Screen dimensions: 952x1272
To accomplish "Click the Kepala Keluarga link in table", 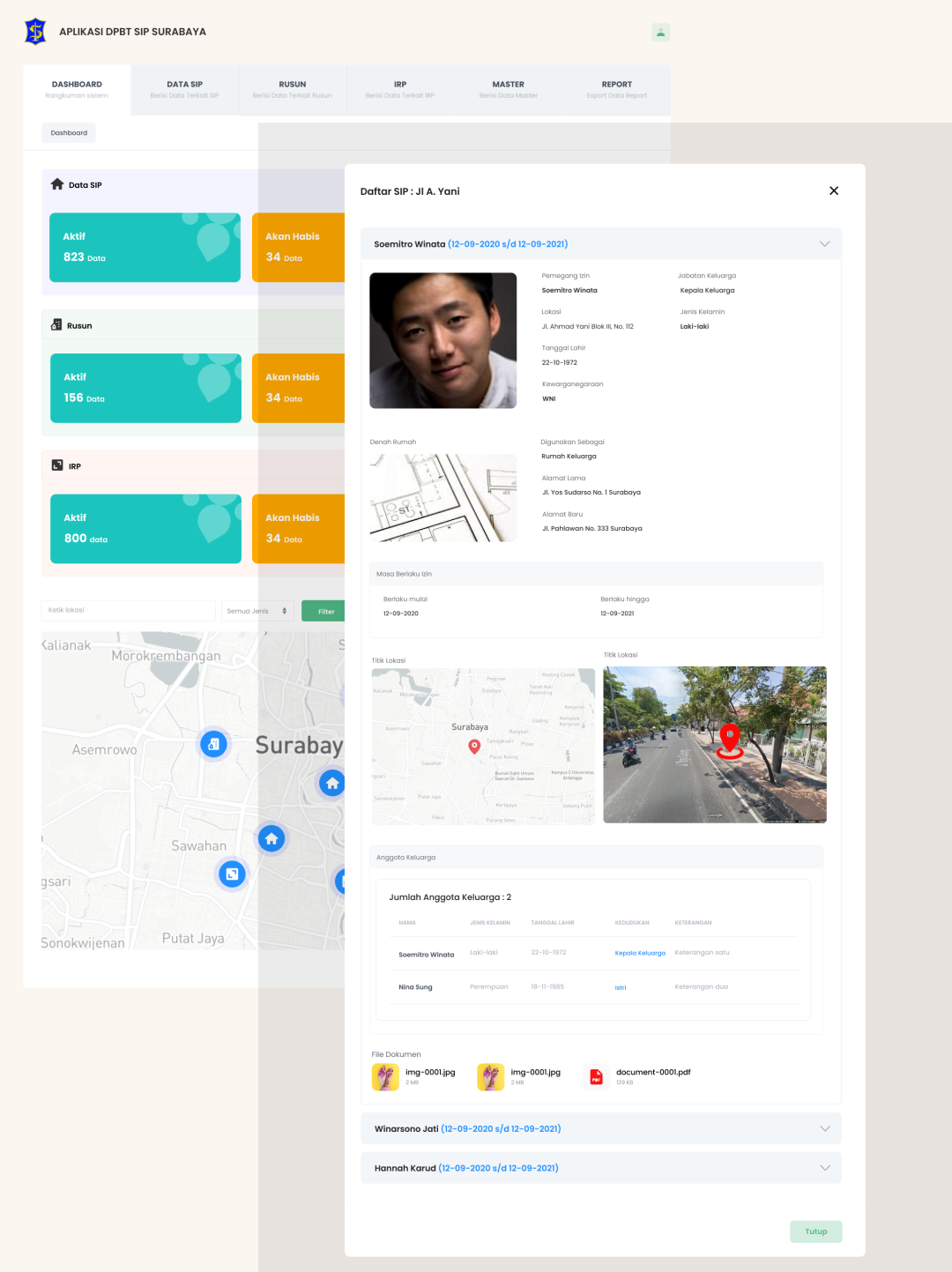I will (640, 953).
